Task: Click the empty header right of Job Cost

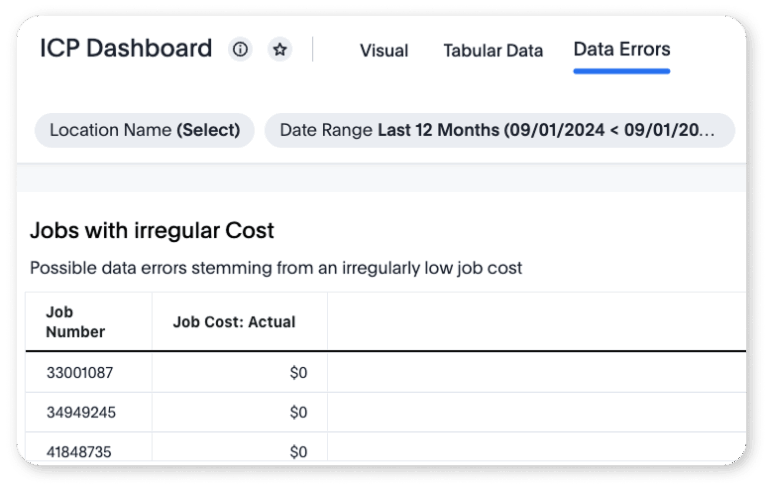Action: click(x=536, y=322)
